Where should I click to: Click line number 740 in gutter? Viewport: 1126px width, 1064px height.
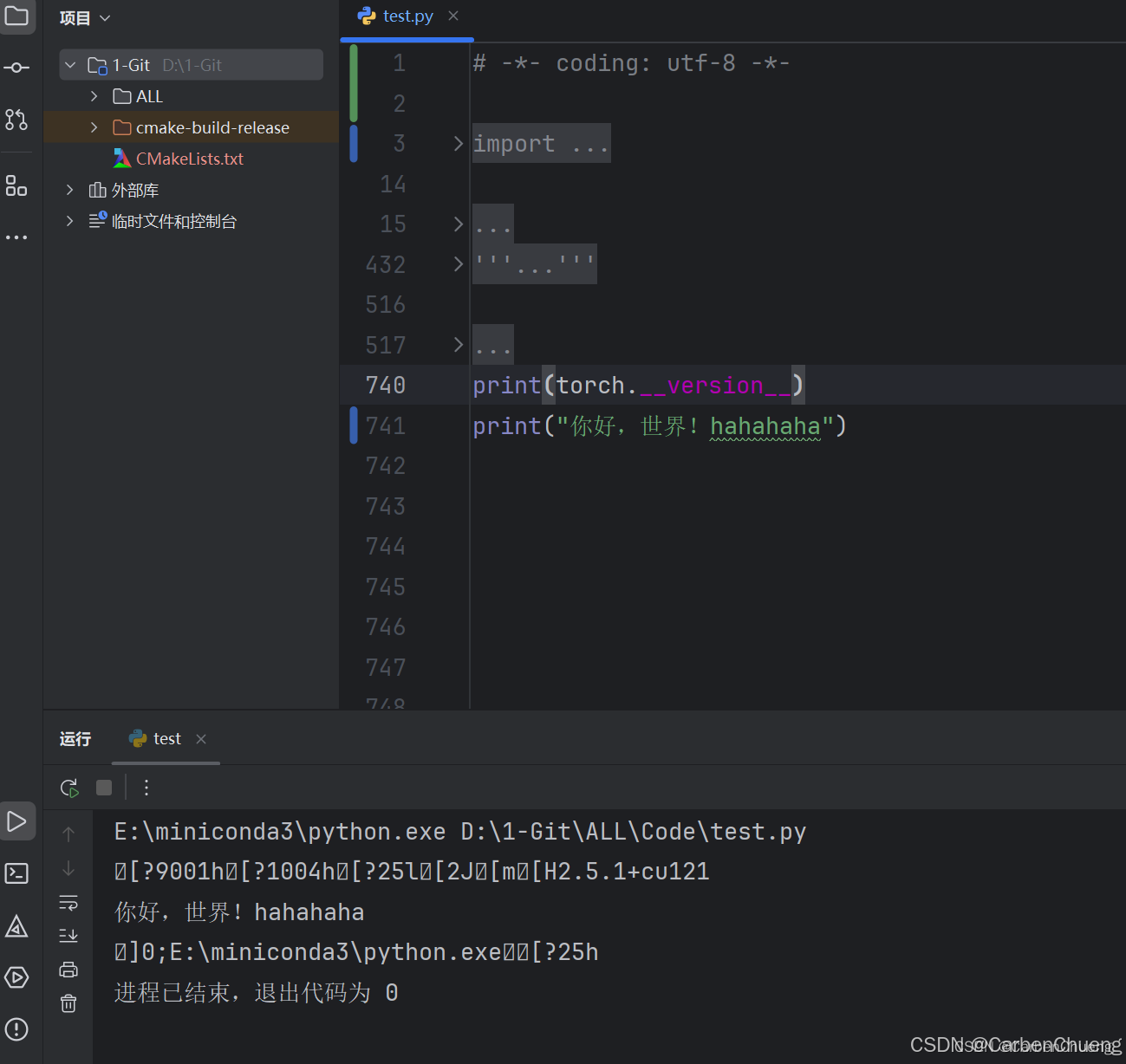point(386,386)
